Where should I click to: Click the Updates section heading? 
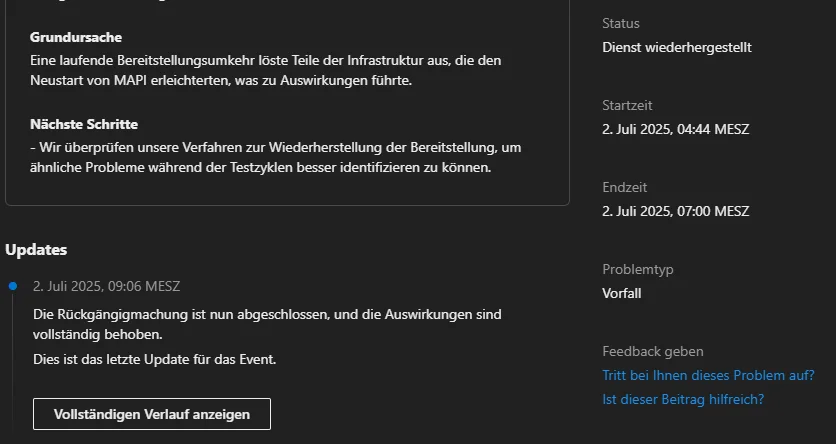coord(36,250)
